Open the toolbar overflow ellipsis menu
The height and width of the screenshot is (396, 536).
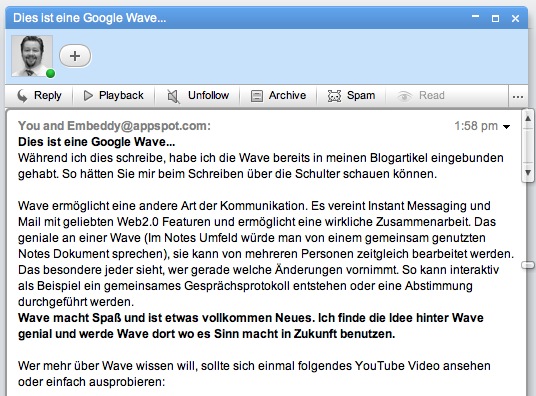point(518,97)
